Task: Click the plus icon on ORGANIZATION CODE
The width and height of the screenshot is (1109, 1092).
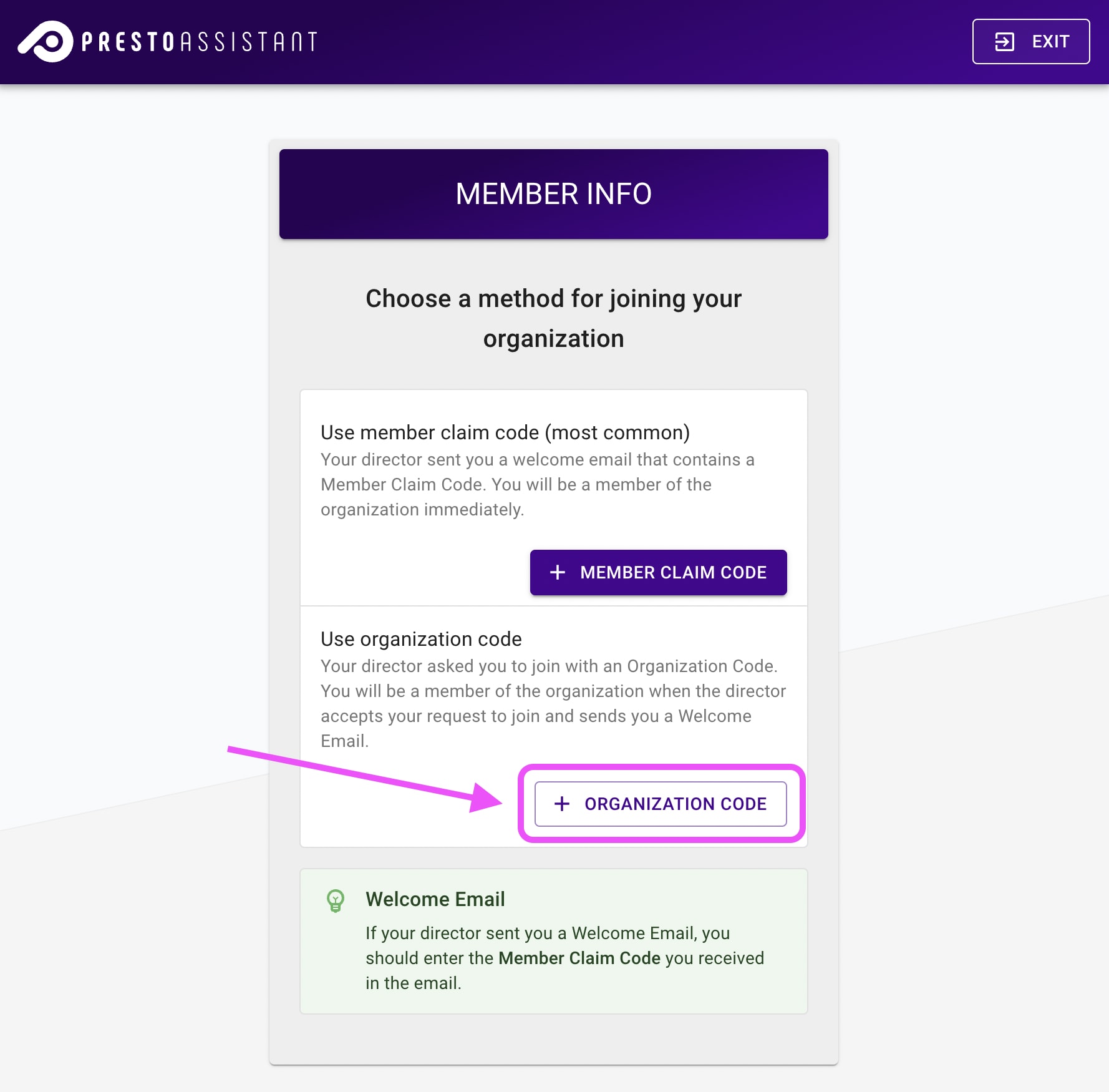Action: [562, 804]
